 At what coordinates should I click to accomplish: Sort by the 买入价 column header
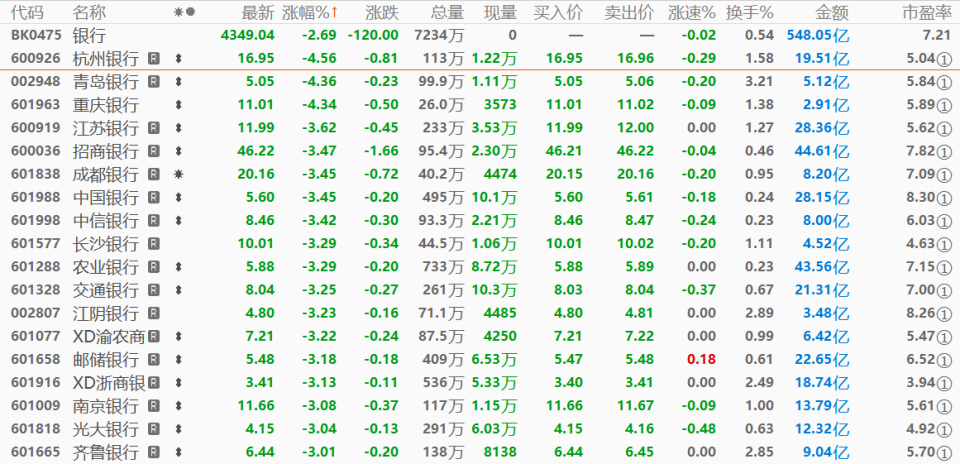click(x=558, y=12)
